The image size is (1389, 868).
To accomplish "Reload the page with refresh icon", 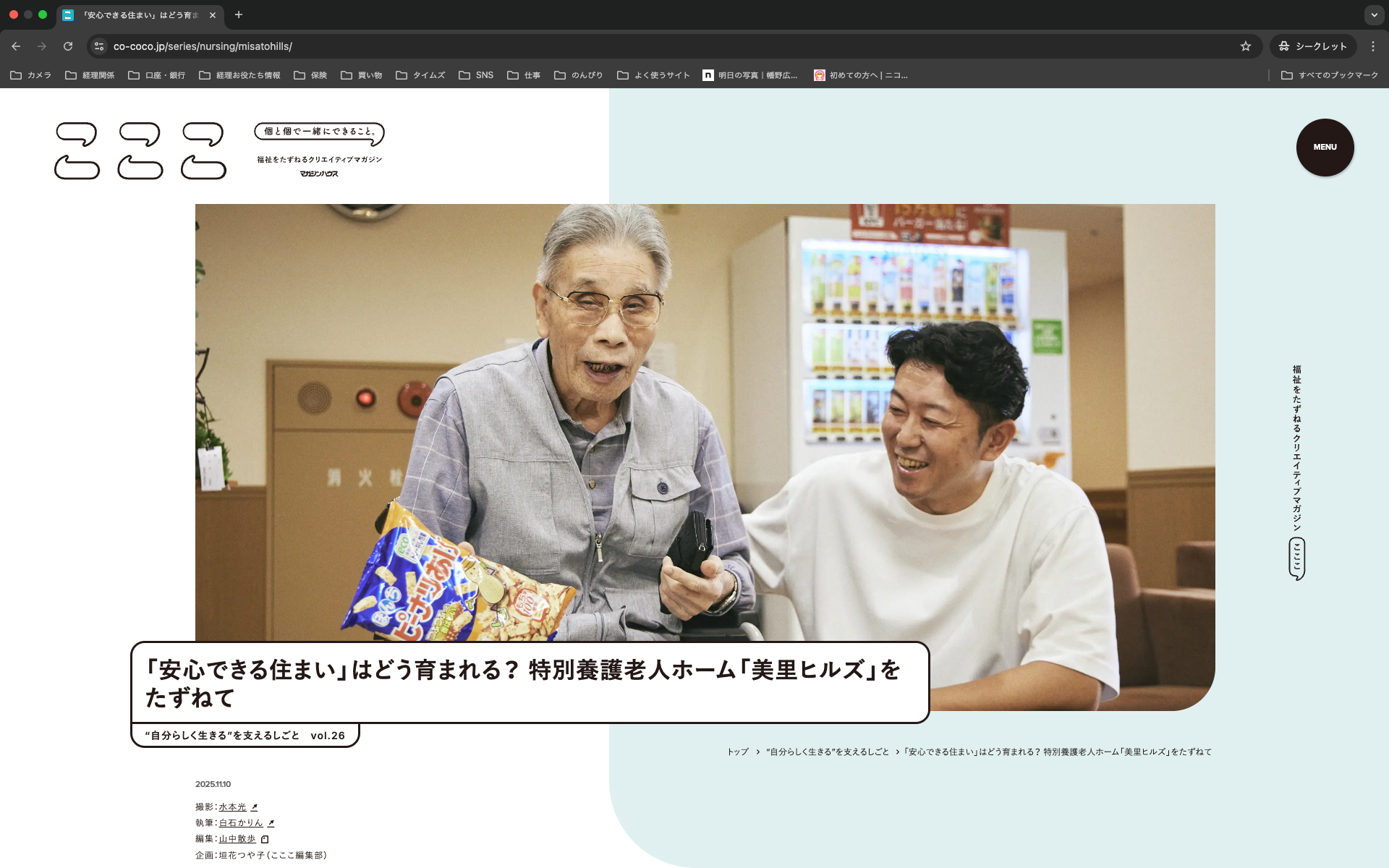I will pyautogui.click(x=68, y=46).
